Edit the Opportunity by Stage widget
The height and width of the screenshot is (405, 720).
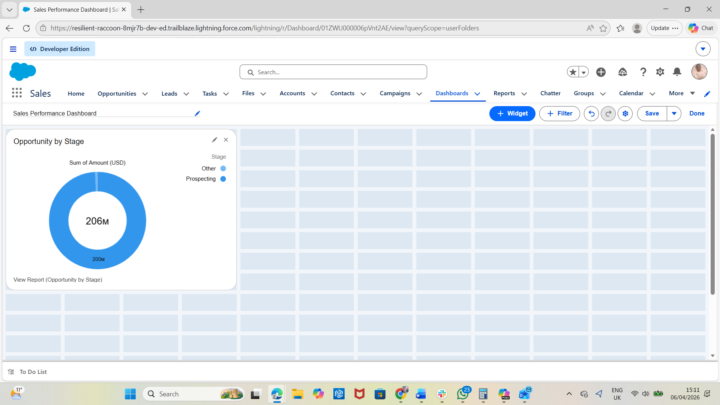(x=214, y=140)
